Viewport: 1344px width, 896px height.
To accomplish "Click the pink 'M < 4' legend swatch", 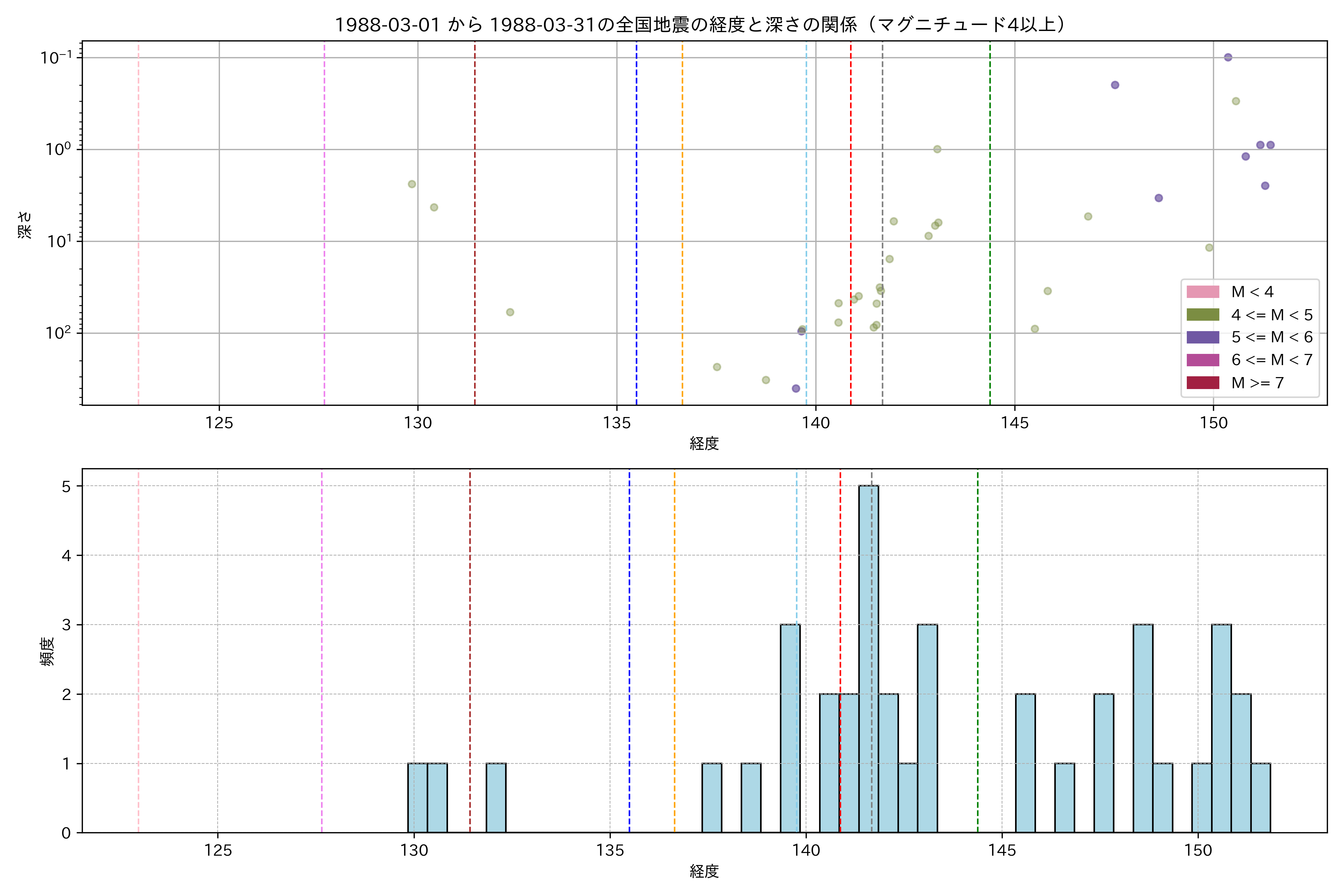I will coord(1202,292).
